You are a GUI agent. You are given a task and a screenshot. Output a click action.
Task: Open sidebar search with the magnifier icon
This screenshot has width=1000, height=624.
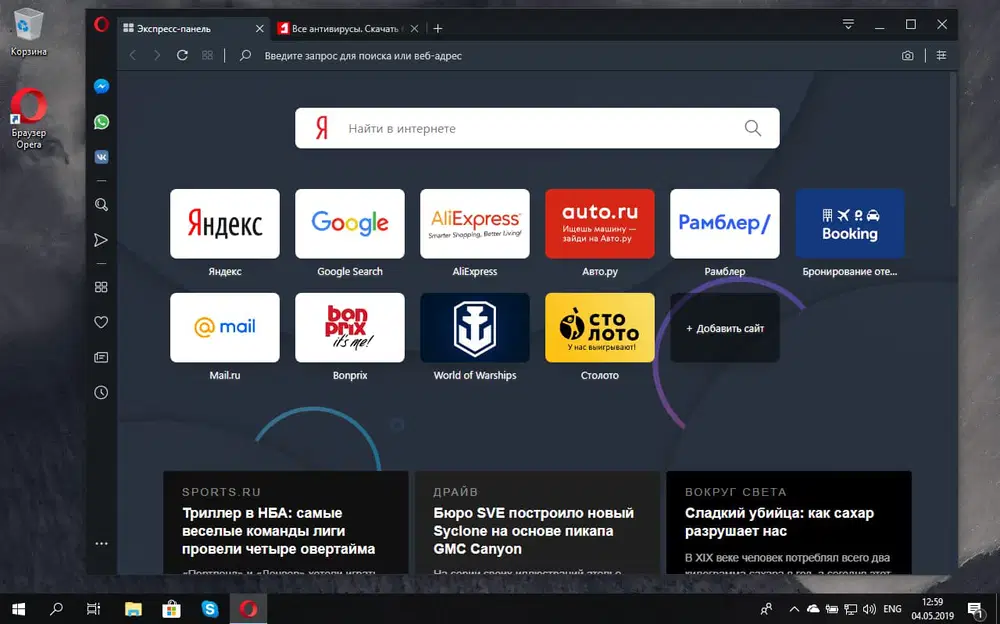(100, 204)
